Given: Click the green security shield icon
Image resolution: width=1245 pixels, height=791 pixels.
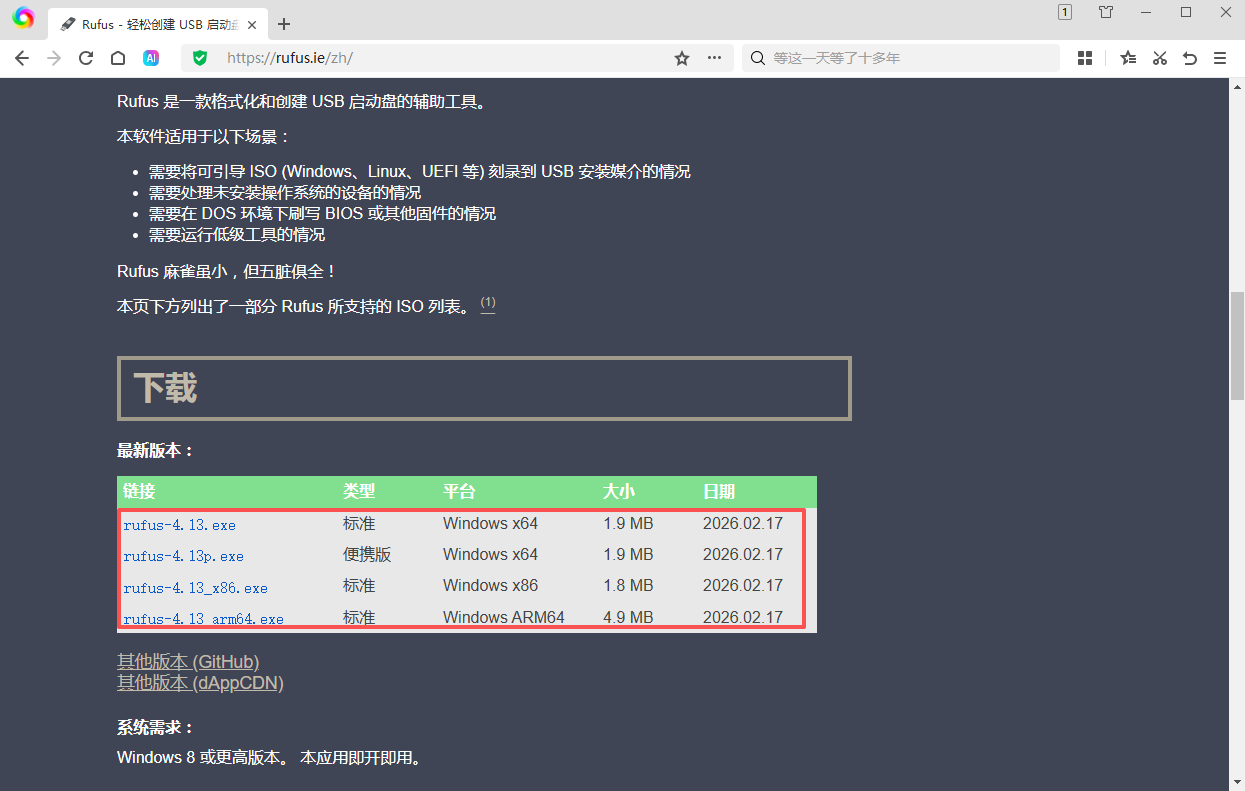Looking at the screenshot, I should 200,58.
